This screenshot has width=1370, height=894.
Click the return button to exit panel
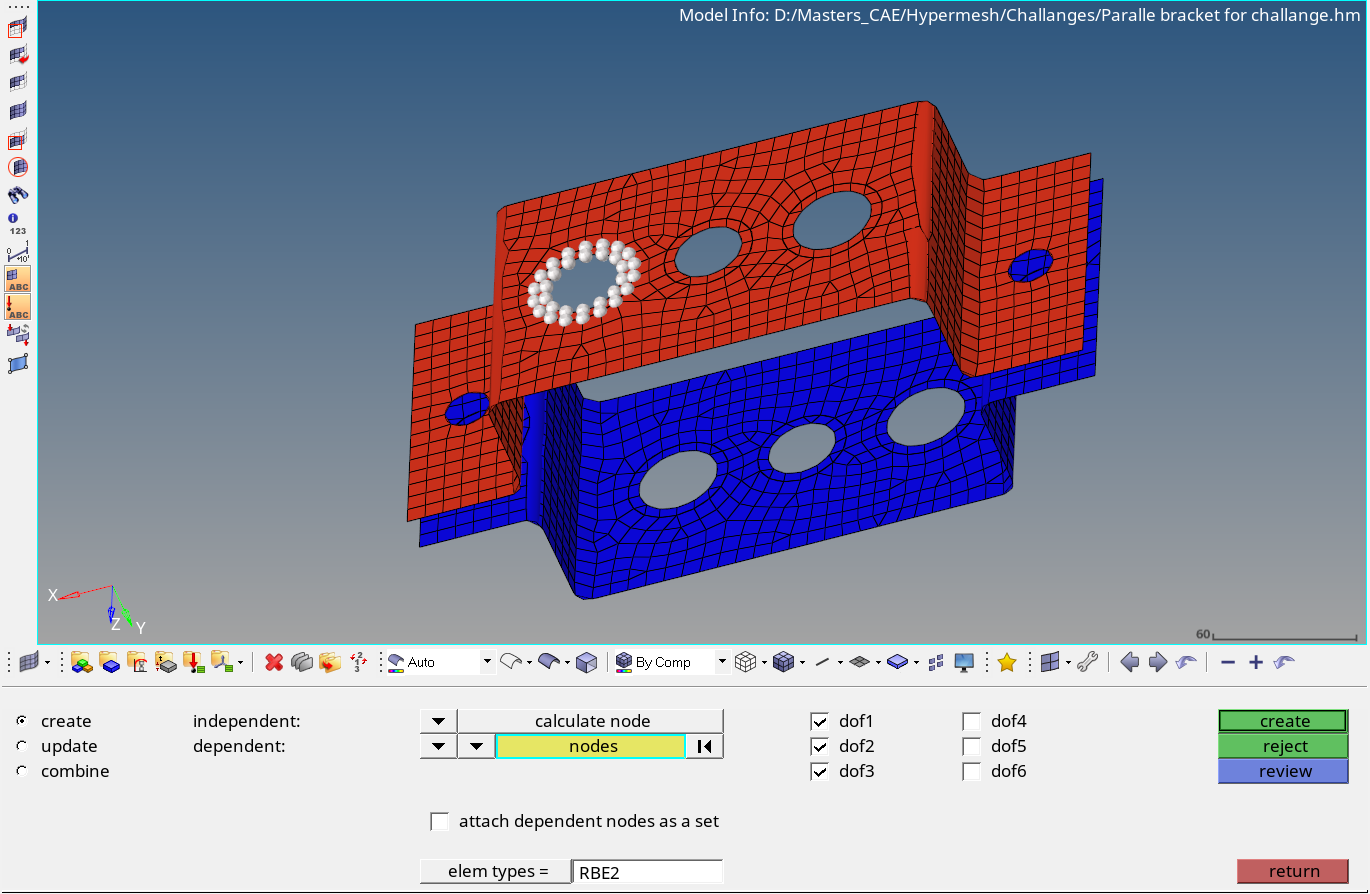click(1292, 871)
